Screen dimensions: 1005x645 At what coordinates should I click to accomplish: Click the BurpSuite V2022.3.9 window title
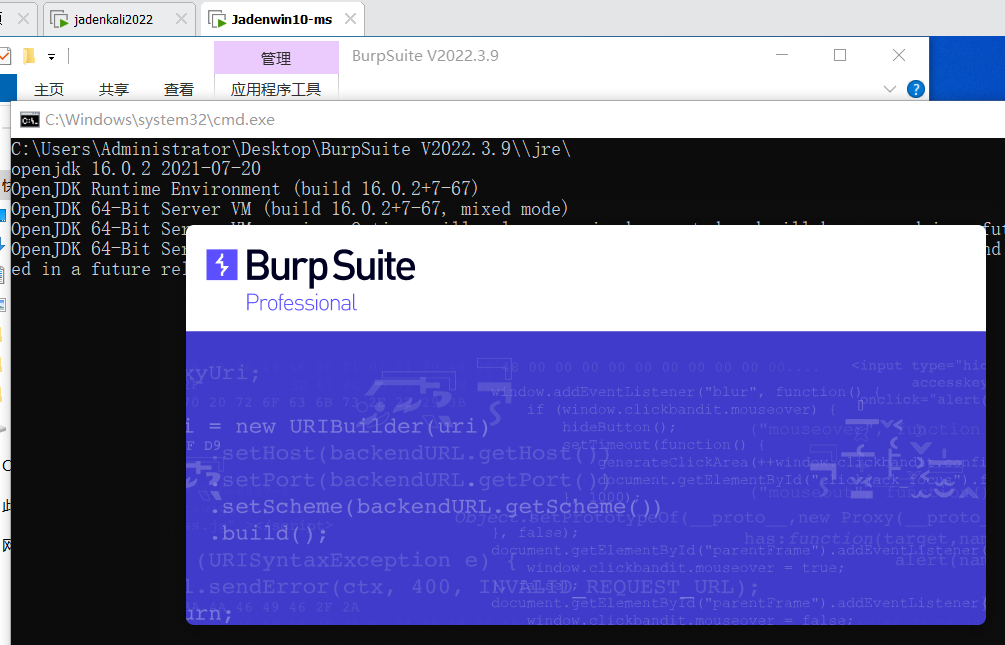point(425,56)
